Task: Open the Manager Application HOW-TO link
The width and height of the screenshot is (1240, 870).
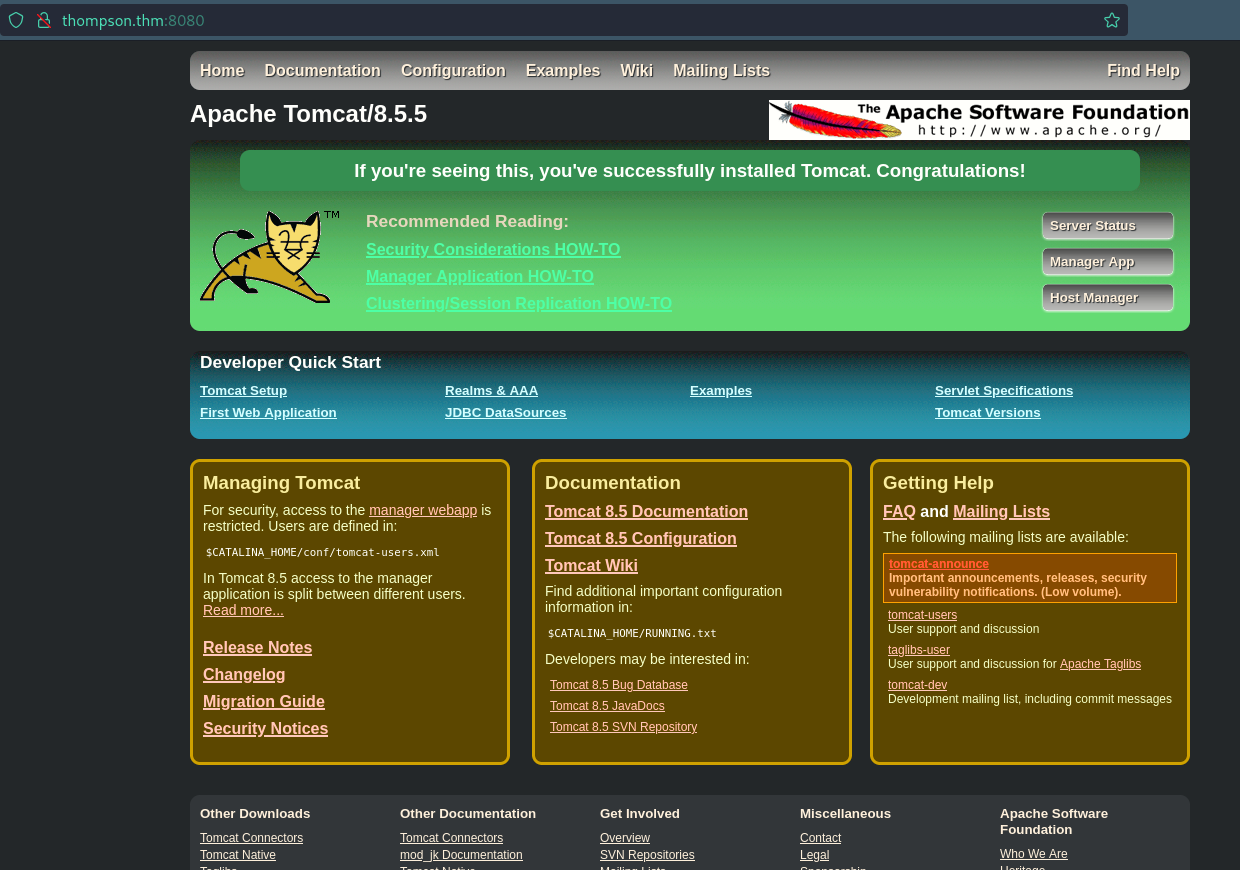Action: pyautogui.click(x=480, y=276)
